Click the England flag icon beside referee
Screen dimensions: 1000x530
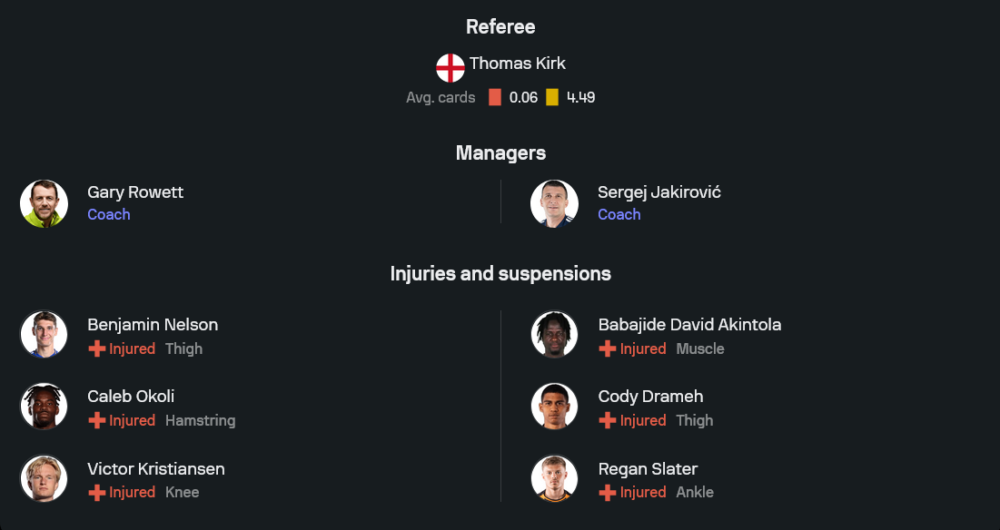450,68
